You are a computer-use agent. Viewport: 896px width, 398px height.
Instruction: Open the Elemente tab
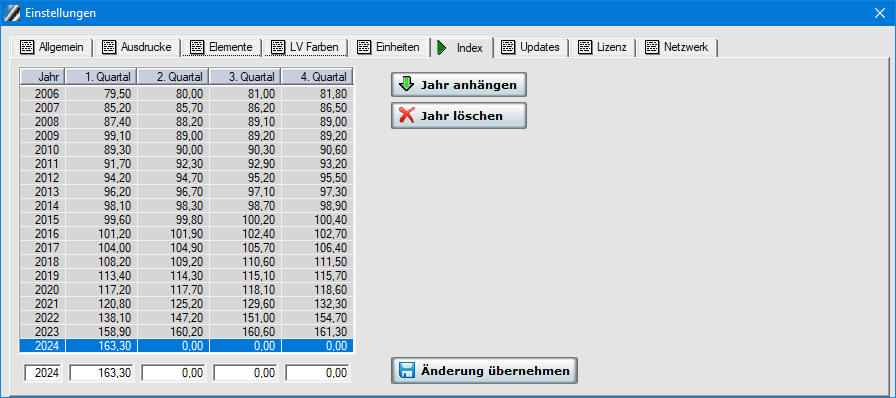(x=221, y=47)
